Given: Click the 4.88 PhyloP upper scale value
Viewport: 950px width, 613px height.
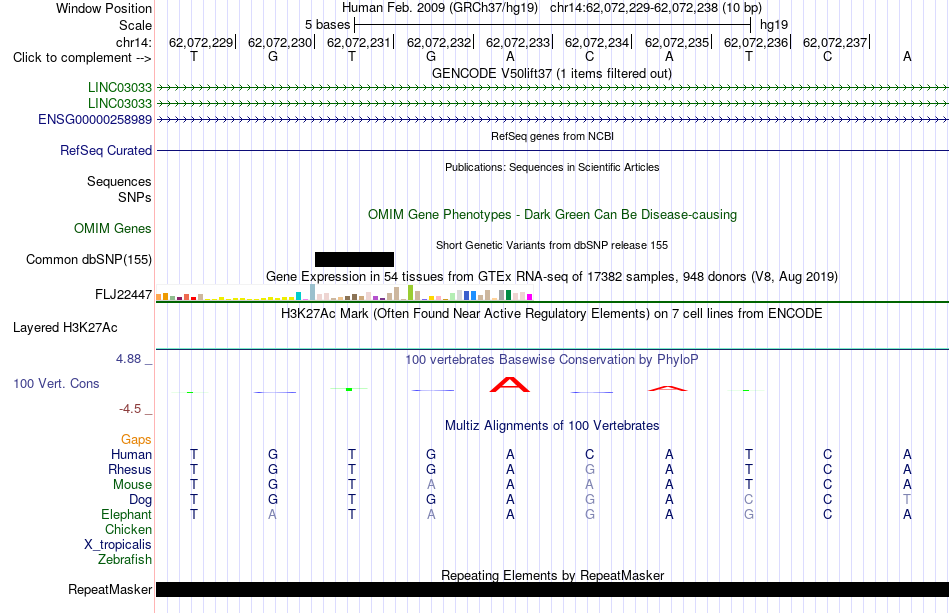Looking at the screenshot, I should [129, 359].
